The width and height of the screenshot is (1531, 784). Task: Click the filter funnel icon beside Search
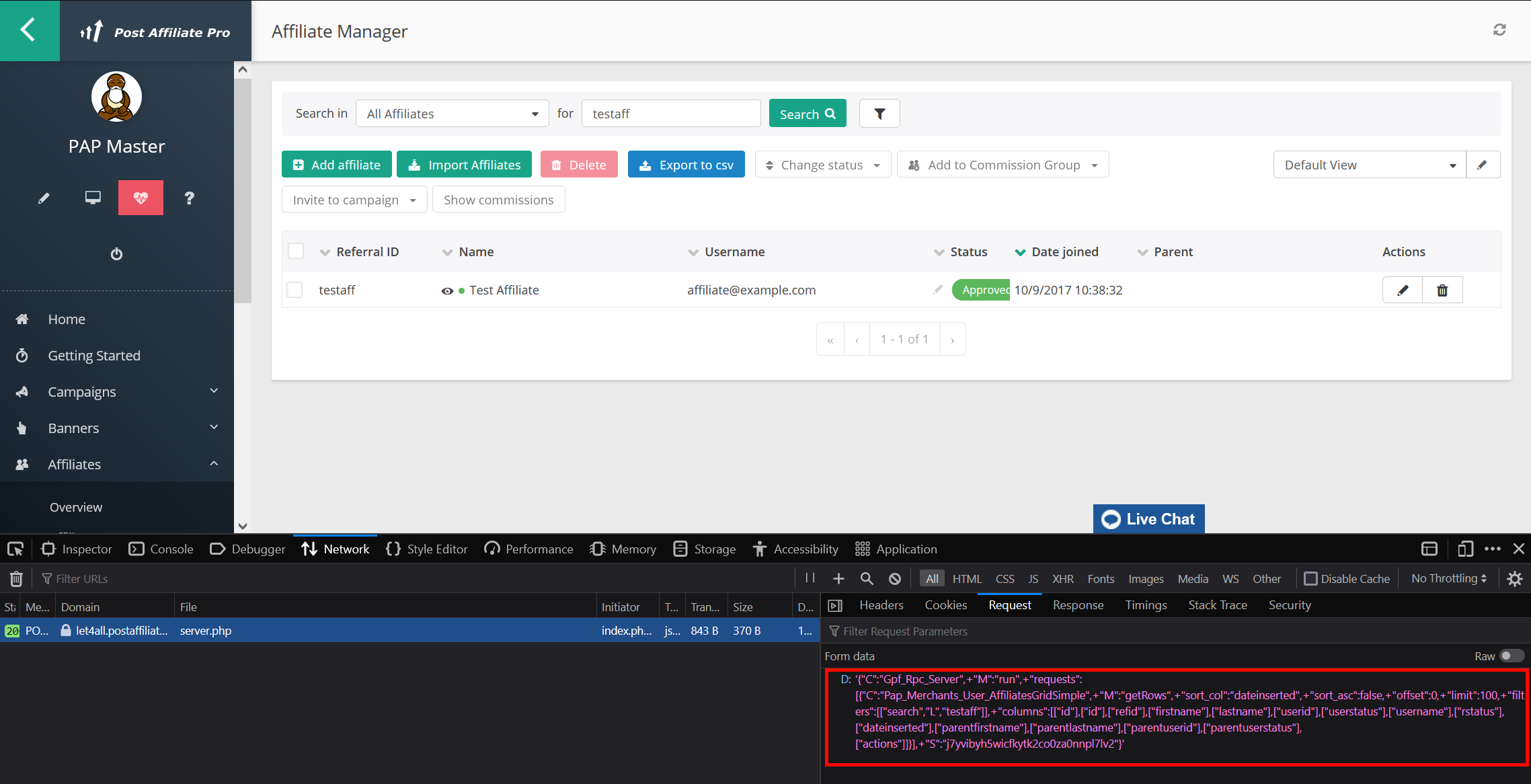pyautogui.click(x=879, y=114)
